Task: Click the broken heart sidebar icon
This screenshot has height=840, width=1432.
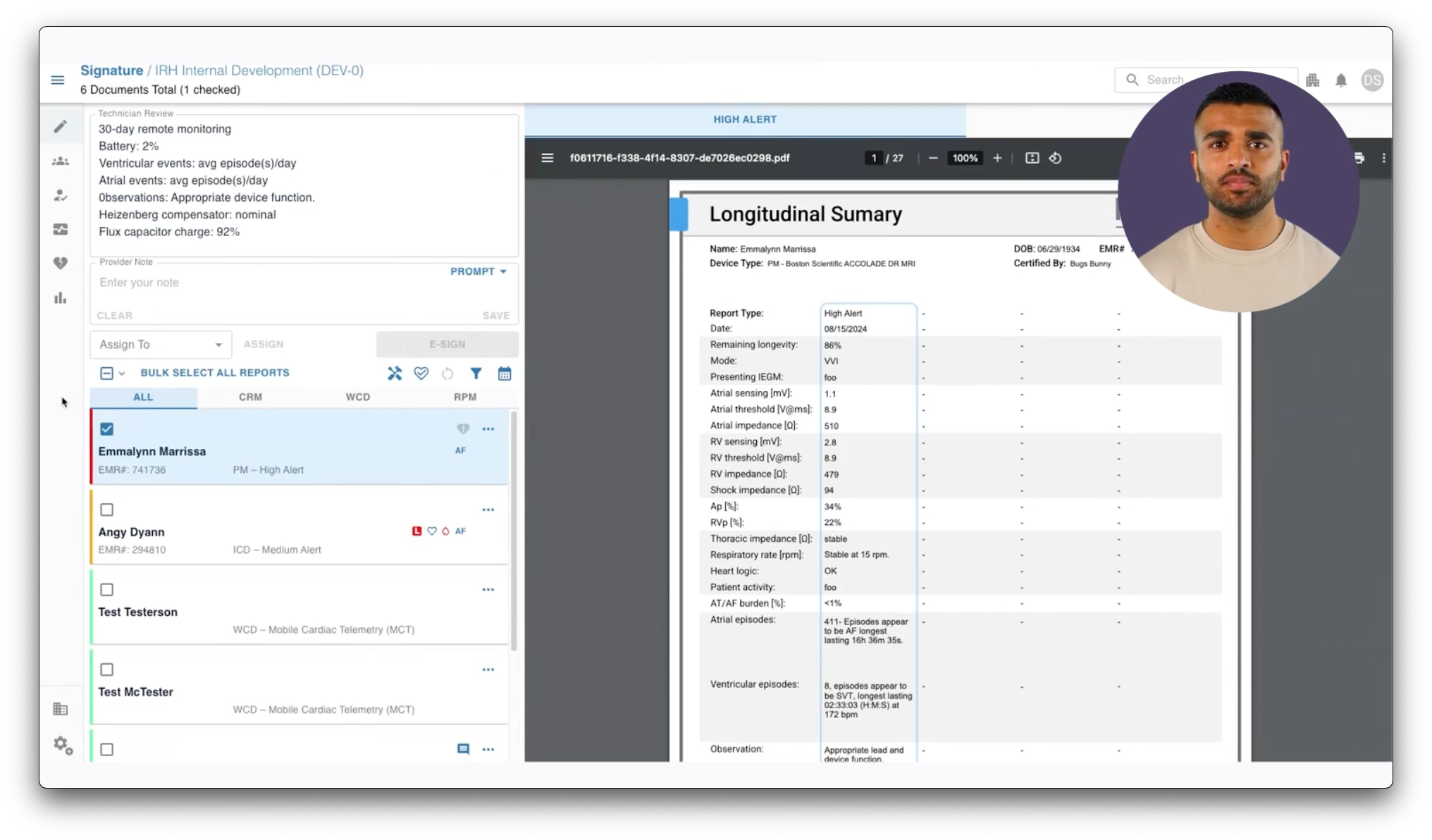Action: 61,264
